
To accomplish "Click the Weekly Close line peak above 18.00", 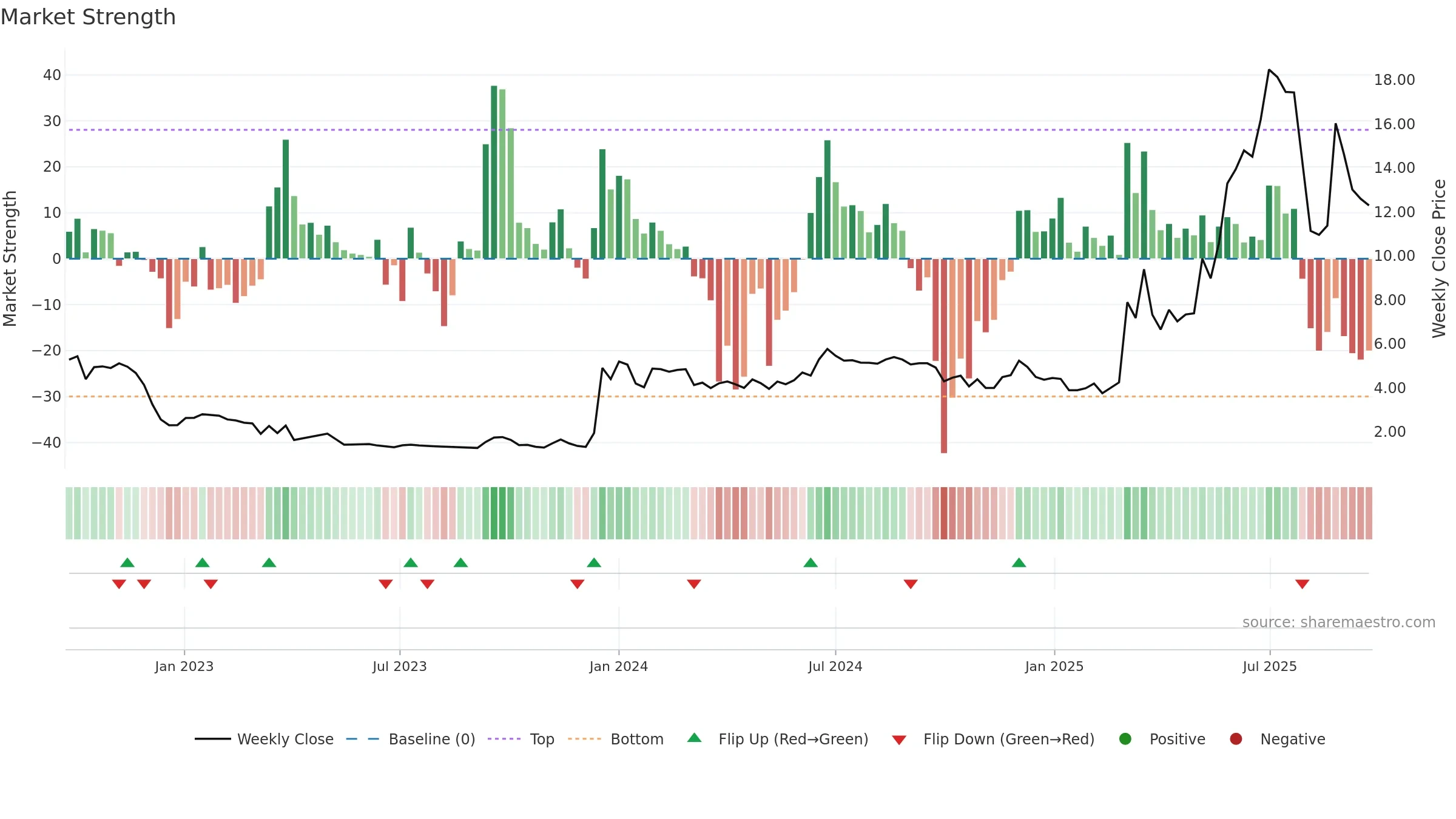I will pyautogui.click(x=1269, y=70).
